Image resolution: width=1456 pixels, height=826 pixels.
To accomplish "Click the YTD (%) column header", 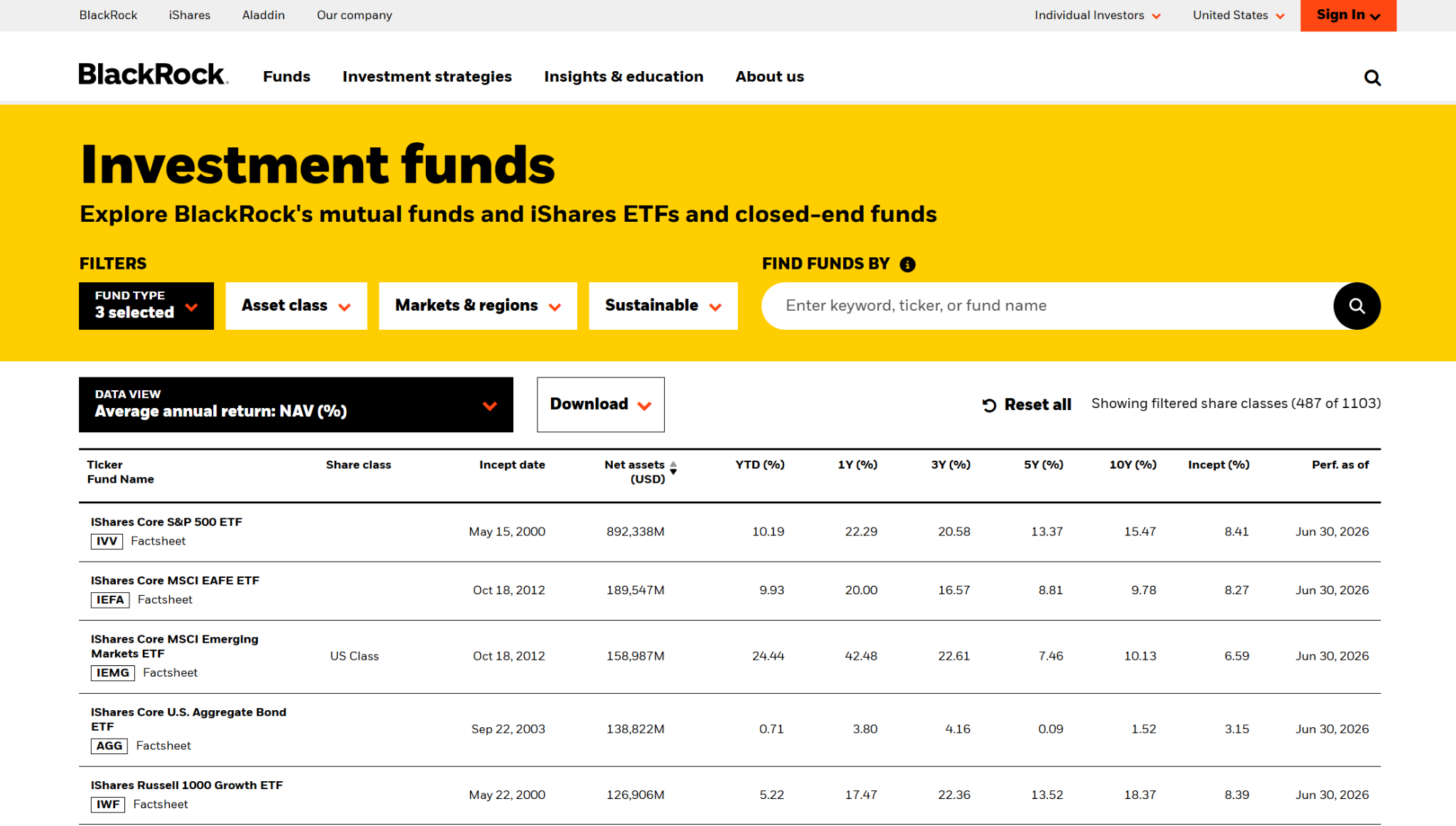I will (759, 465).
